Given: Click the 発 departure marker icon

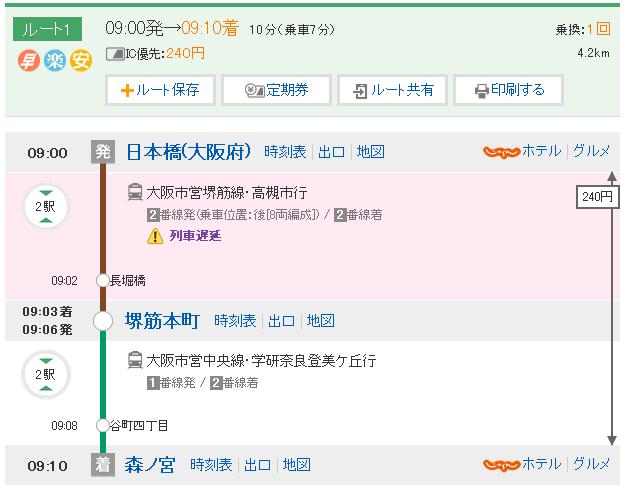Looking at the screenshot, I should pyautogui.click(x=103, y=152).
